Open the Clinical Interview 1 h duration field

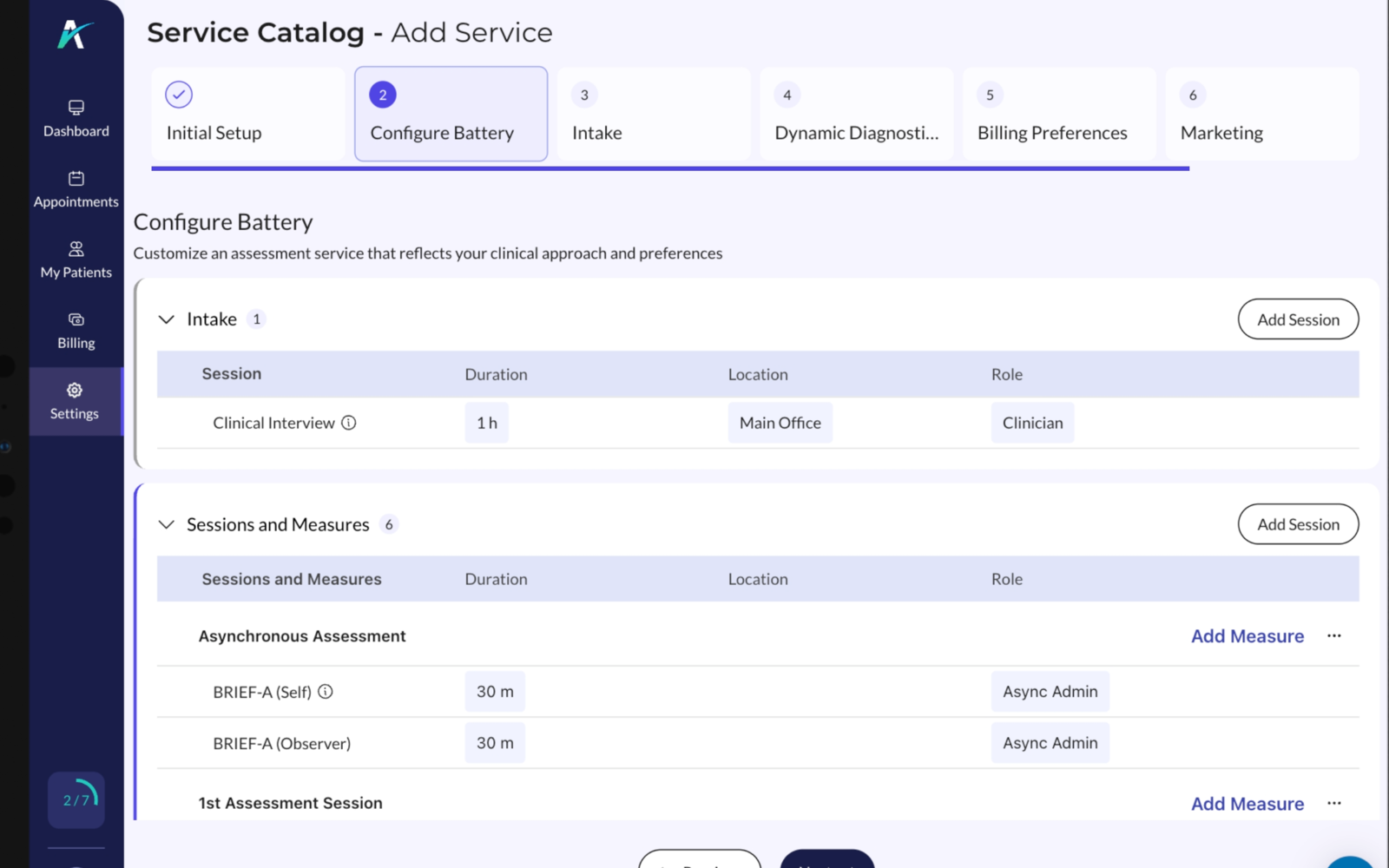click(x=487, y=423)
